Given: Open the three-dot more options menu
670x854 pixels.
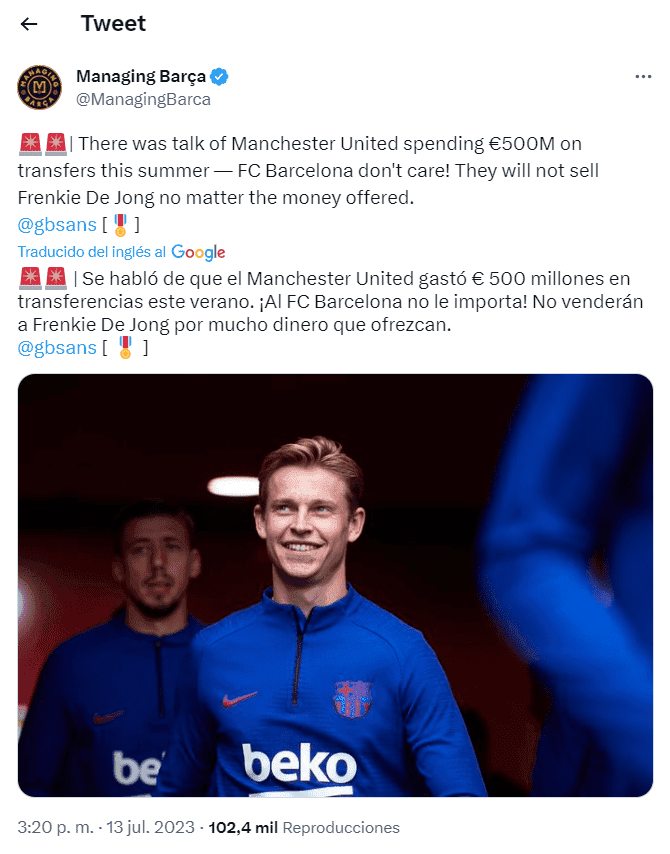Looking at the screenshot, I should [x=644, y=77].
